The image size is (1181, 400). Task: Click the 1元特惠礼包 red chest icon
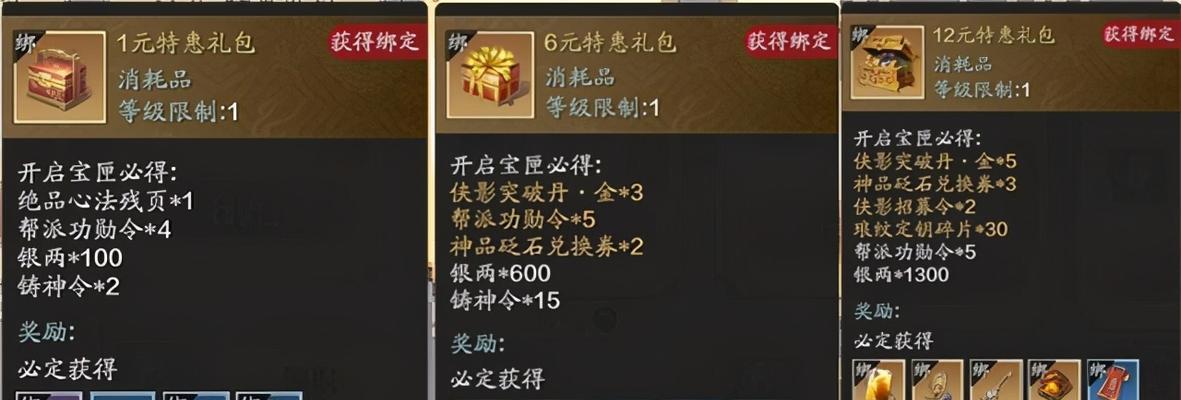60,77
